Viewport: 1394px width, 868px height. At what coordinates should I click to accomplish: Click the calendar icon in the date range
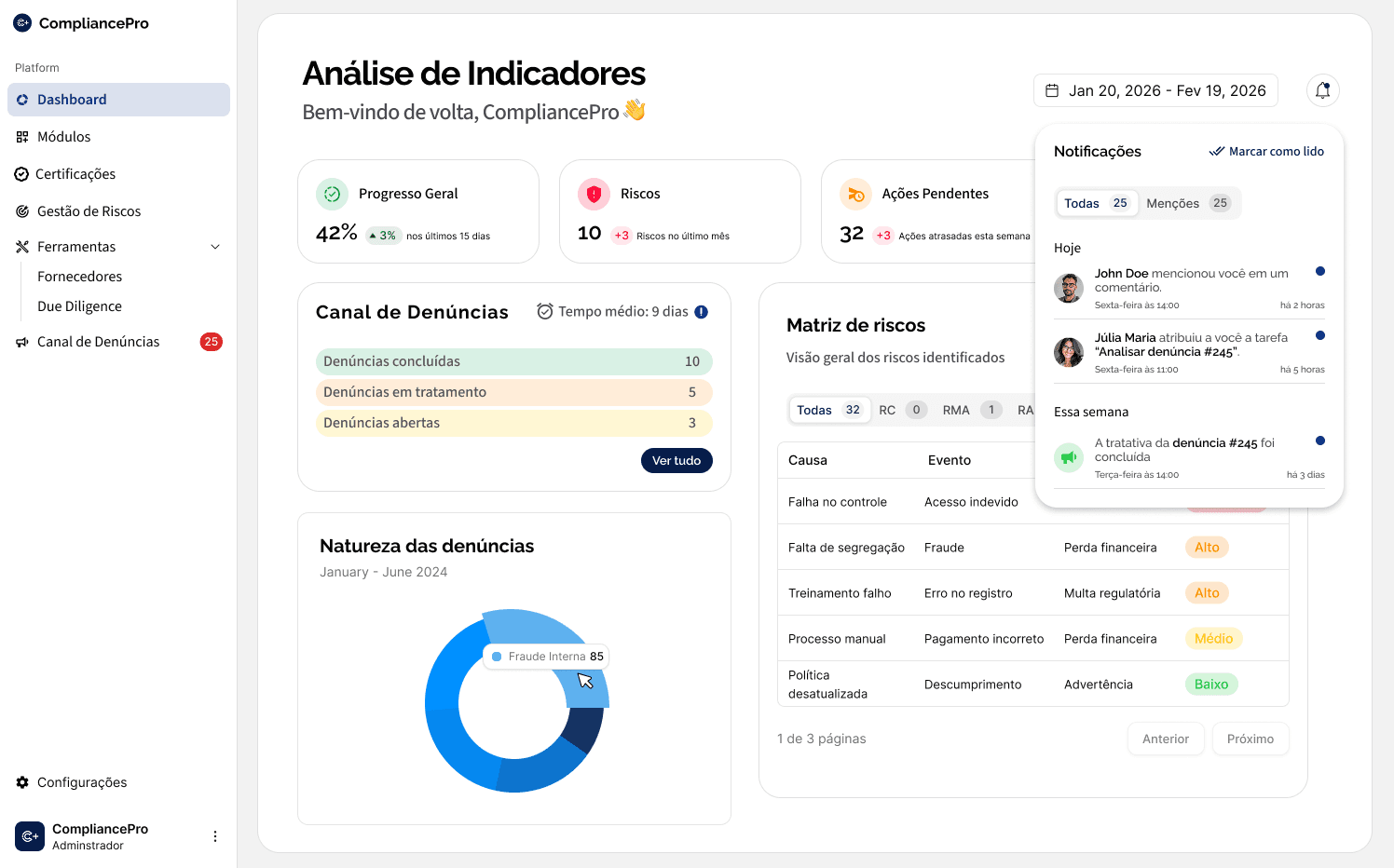click(x=1053, y=89)
